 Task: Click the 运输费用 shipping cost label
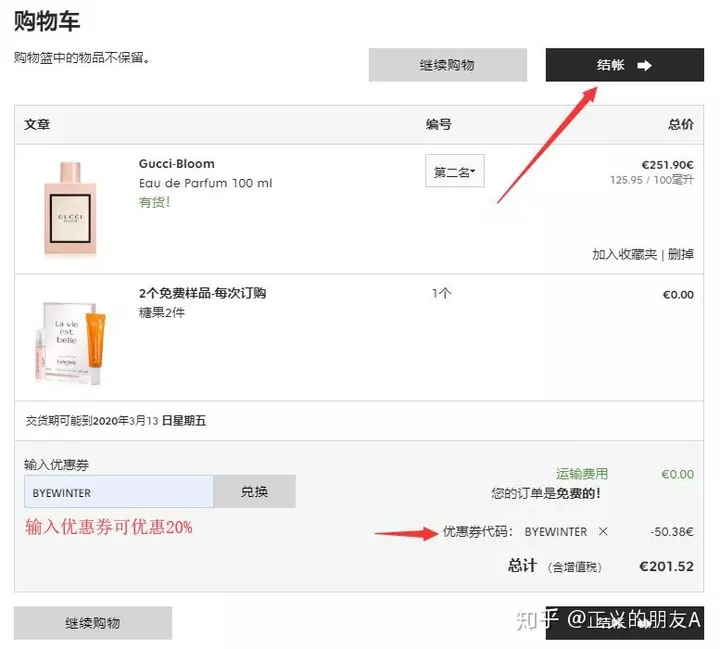(x=582, y=474)
